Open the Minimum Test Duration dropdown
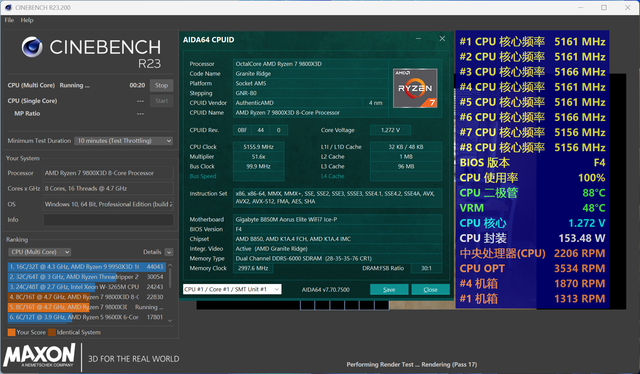Viewport: 640px width, 374px height. (123, 141)
